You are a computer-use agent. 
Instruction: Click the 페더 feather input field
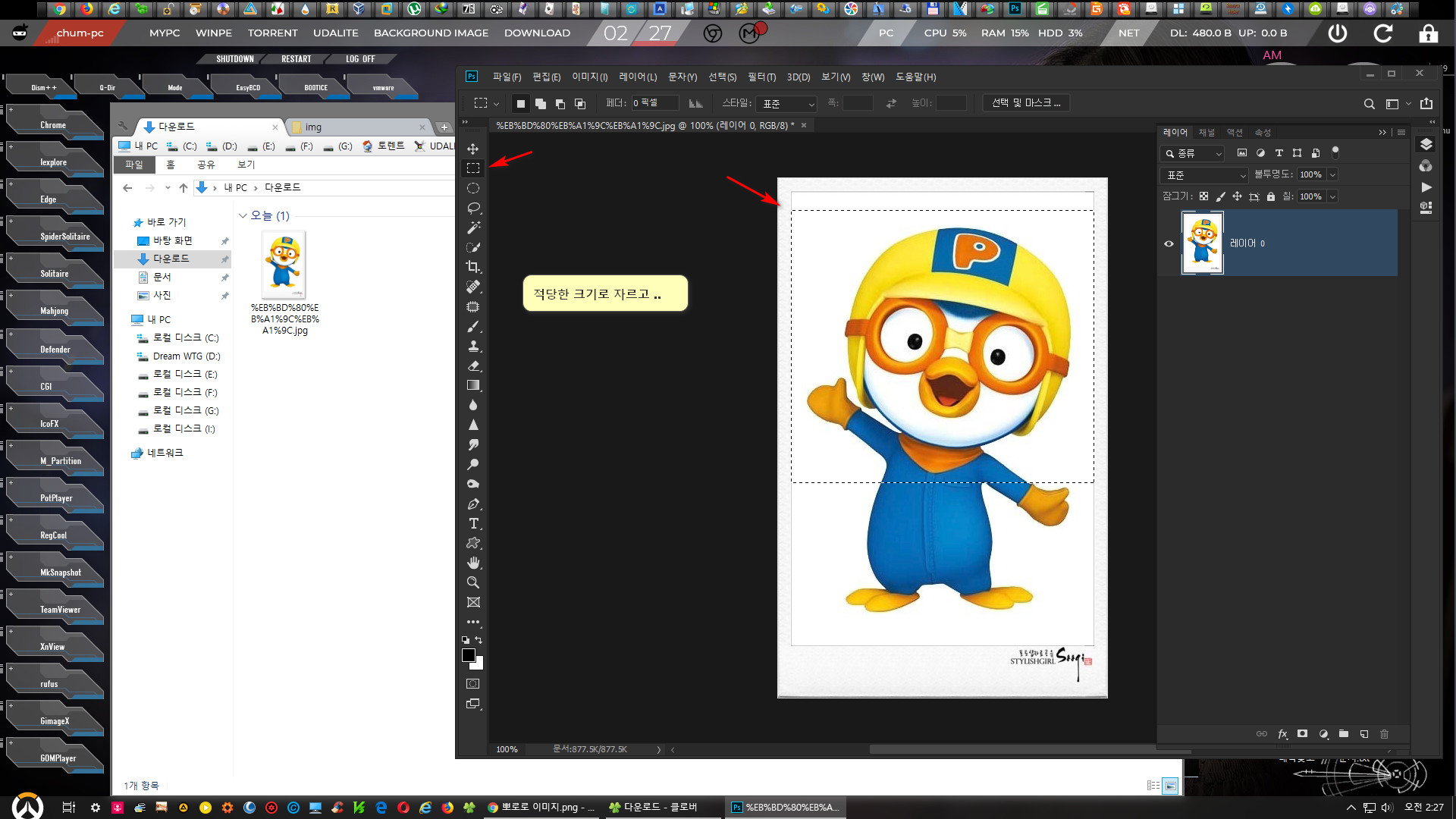pyautogui.click(x=657, y=103)
